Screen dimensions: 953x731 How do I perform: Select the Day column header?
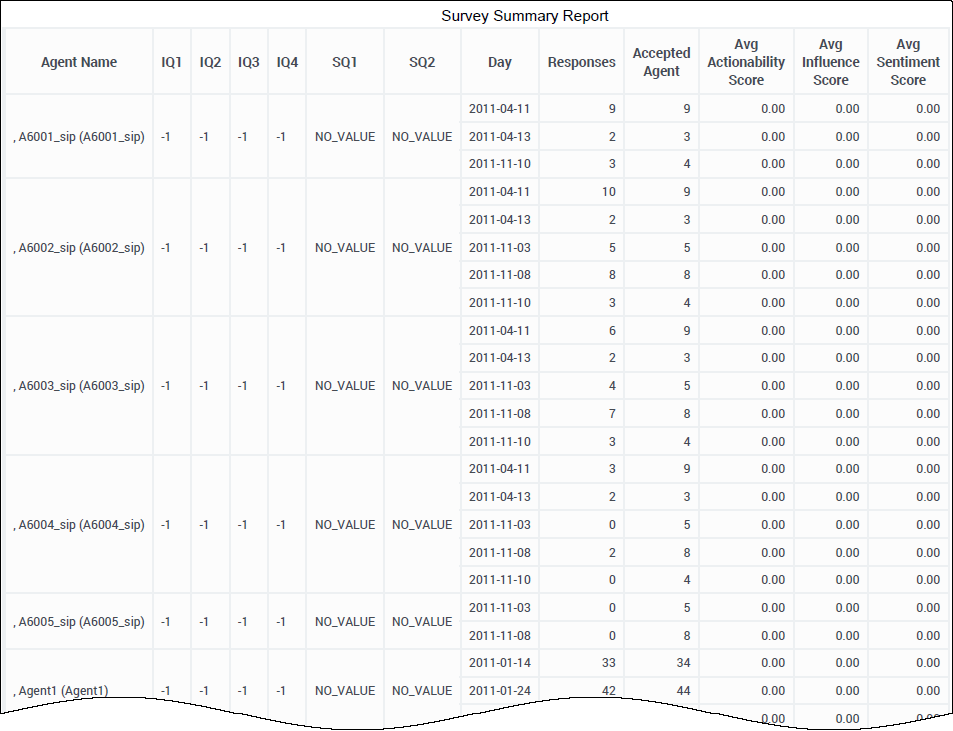click(500, 62)
